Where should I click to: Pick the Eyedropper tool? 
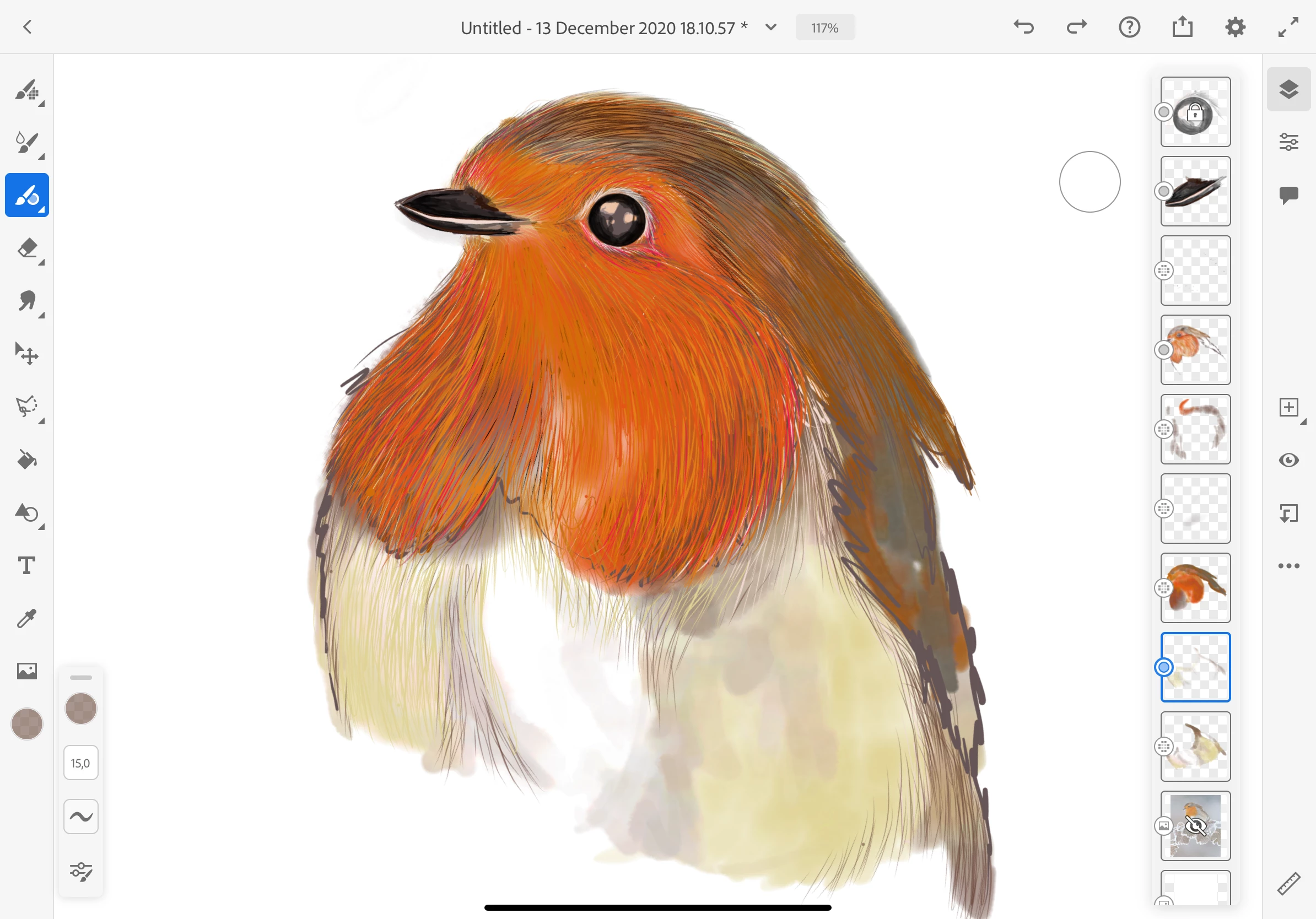click(26, 618)
